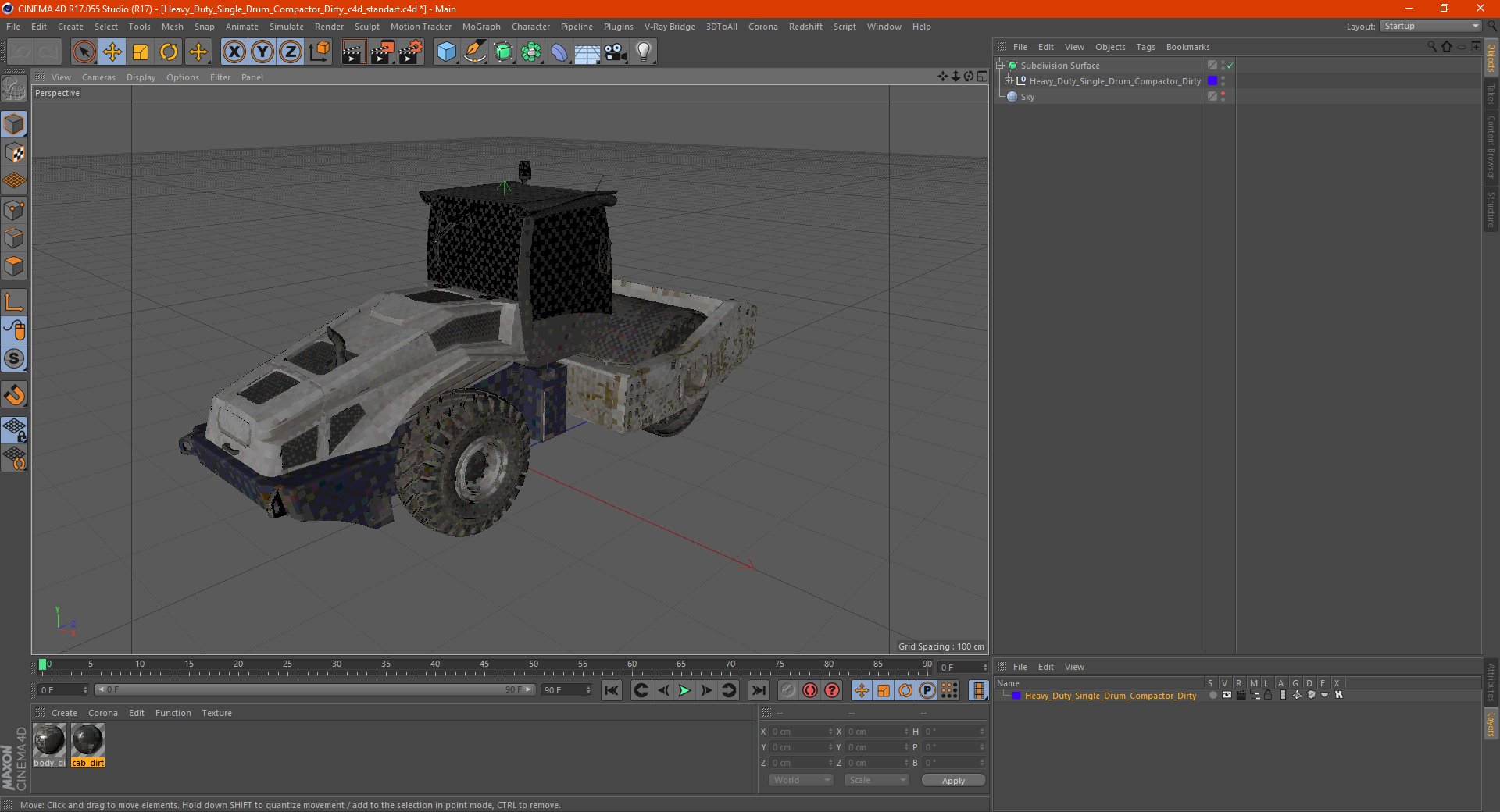Click the magnet Workplane snap icon
The height and width of the screenshot is (812, 1500).
click(x=14, y=395)
